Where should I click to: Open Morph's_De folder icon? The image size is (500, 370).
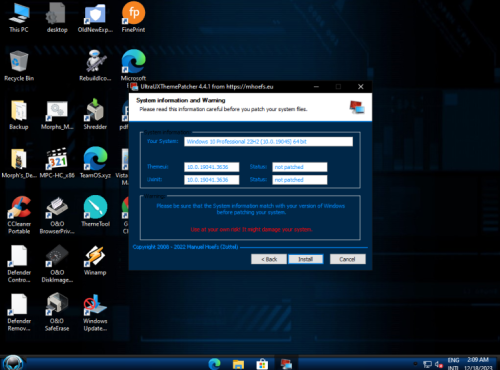point(19,163)
